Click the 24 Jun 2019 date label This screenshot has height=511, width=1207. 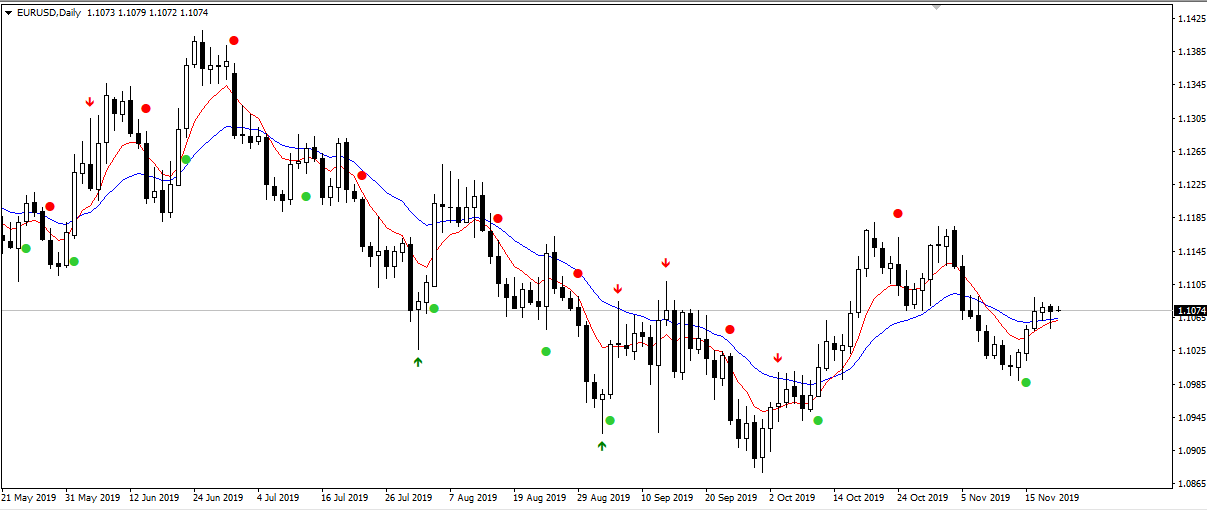(219, 497)
